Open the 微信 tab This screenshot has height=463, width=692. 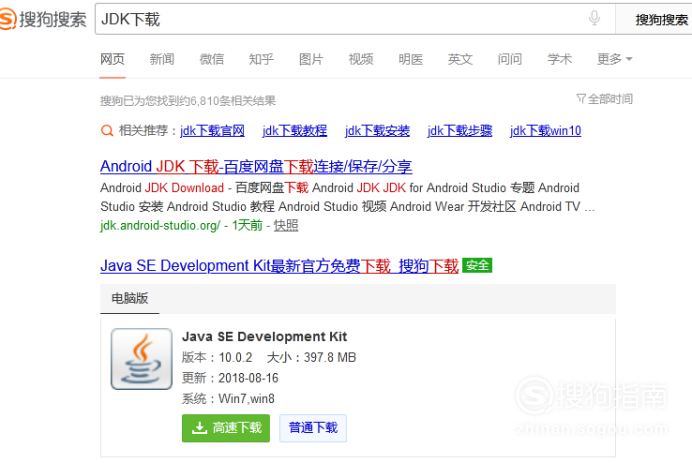coord(212,59)
